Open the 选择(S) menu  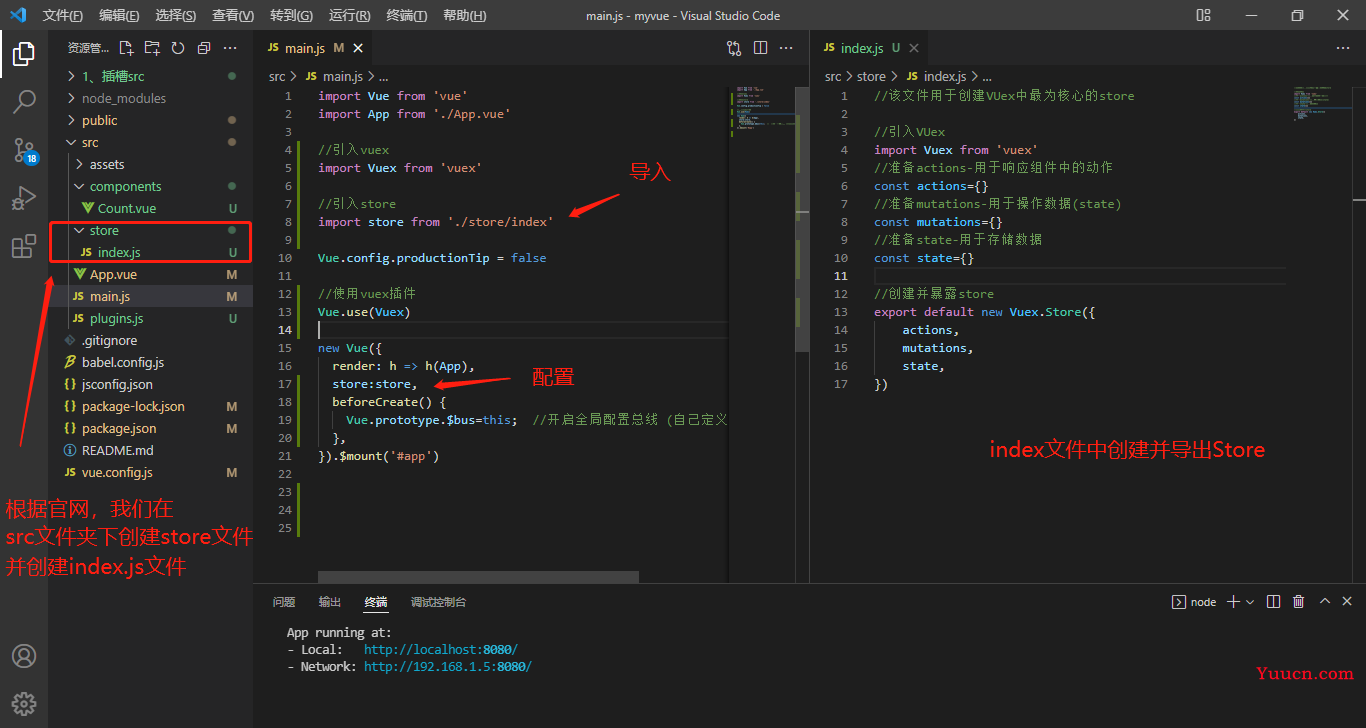[176, 15]
